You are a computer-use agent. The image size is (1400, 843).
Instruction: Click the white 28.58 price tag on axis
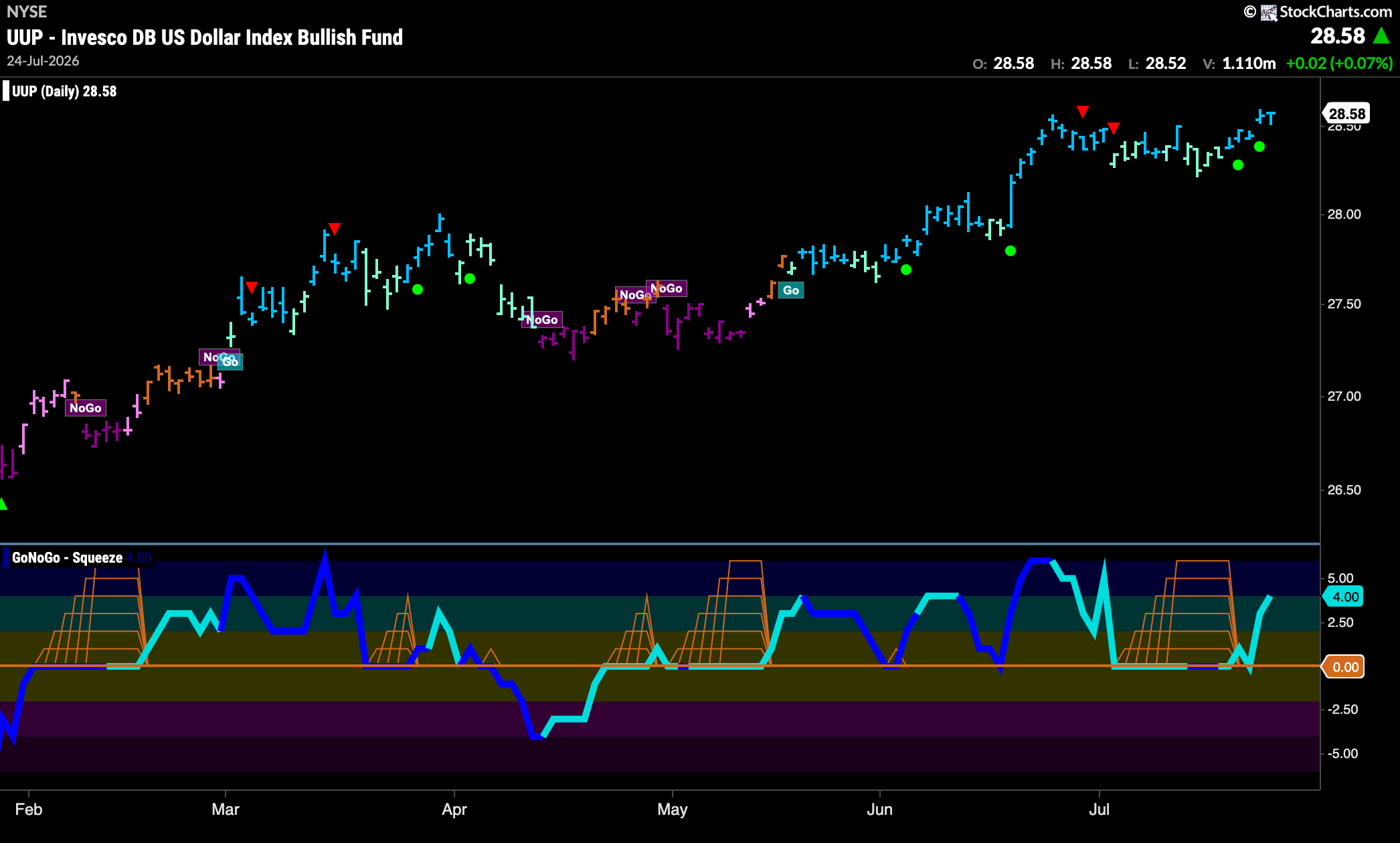click(x=1346, y=114)
